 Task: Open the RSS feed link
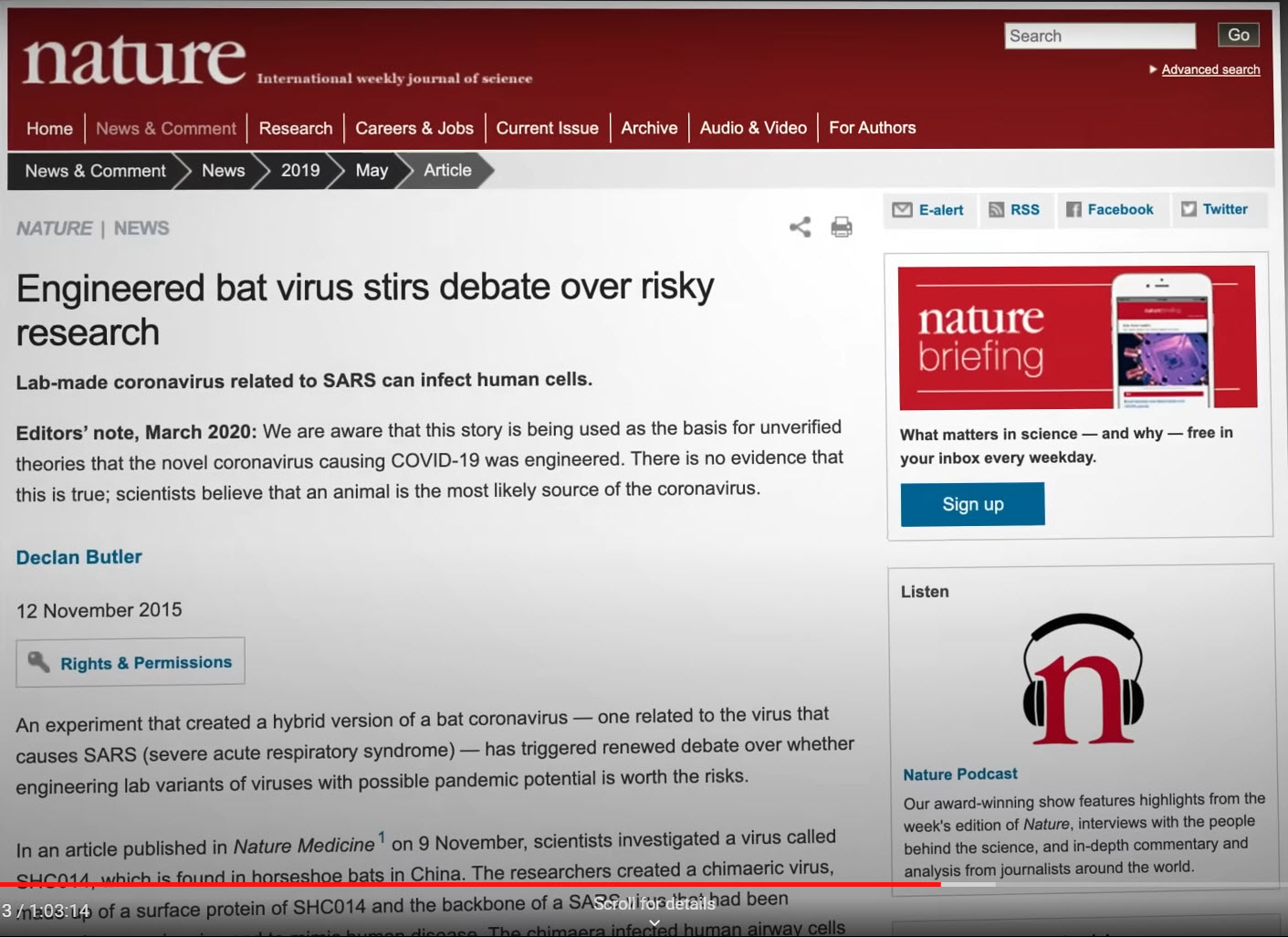click(x=1014, y=210)
